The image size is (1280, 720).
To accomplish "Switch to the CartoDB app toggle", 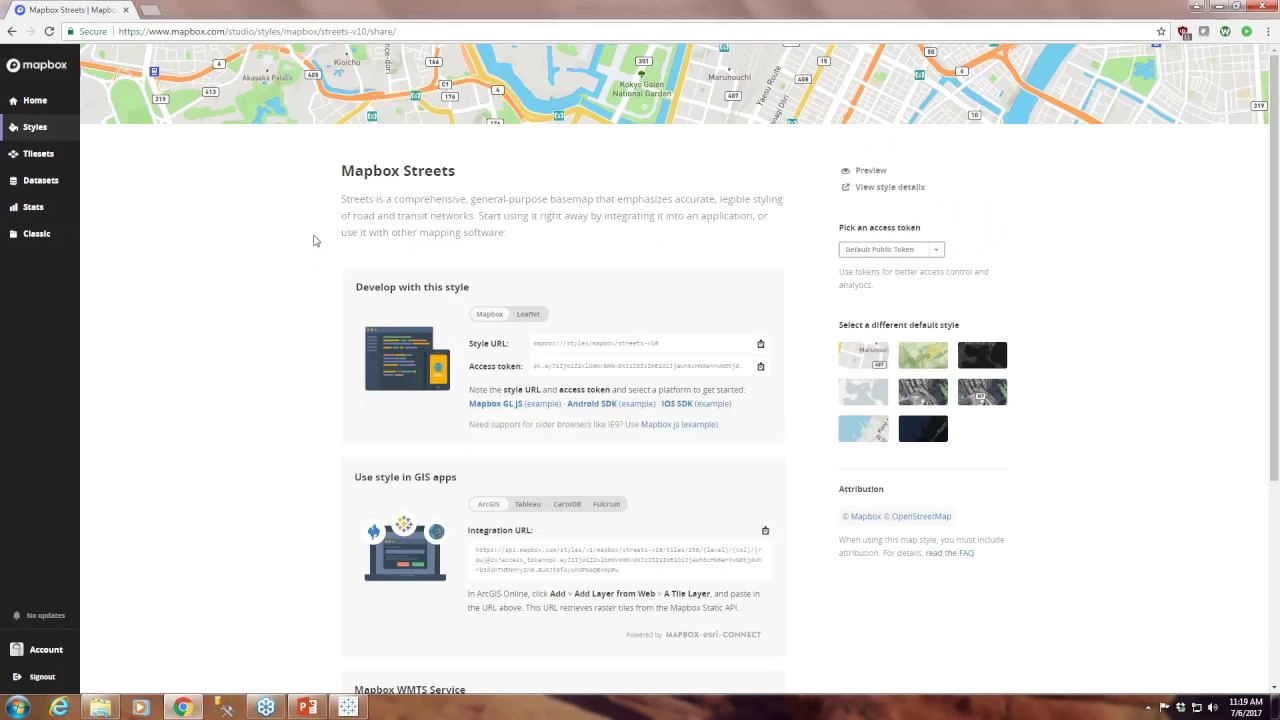I will tap(567, 504).
